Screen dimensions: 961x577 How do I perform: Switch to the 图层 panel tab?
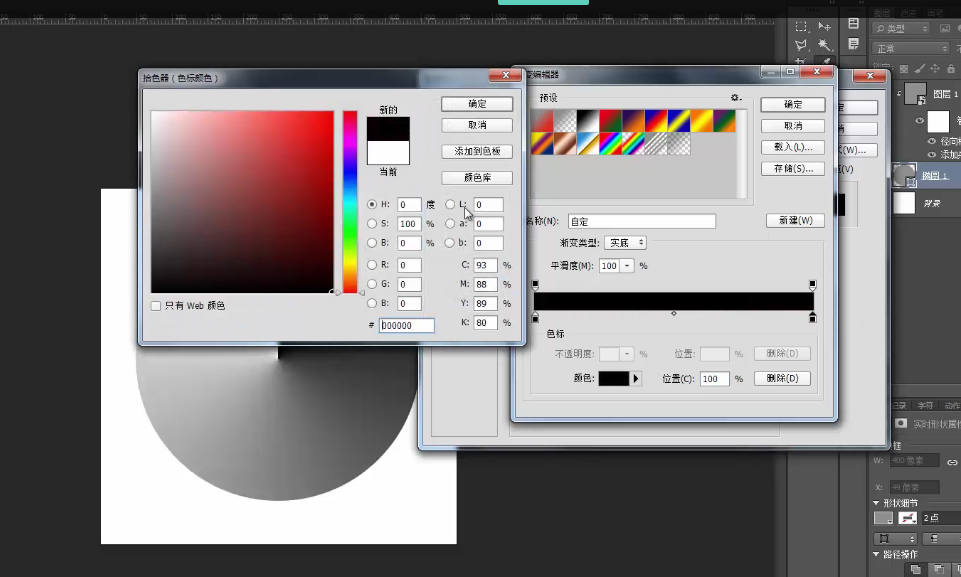coord(882,13)
